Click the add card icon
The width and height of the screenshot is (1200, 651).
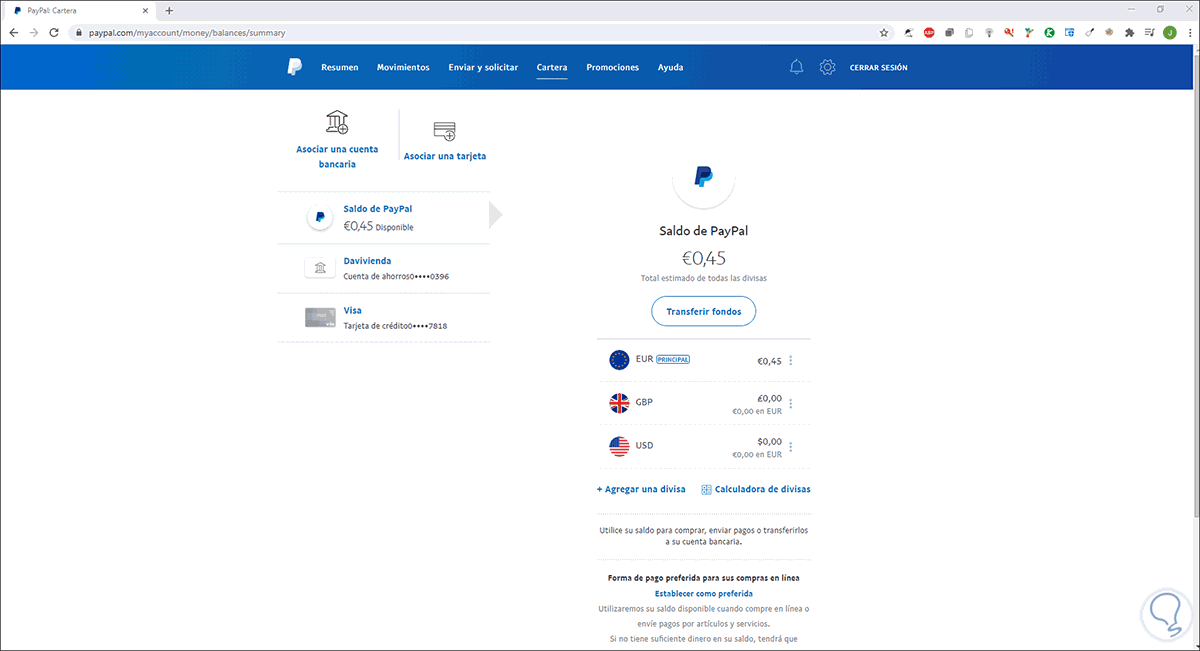click(444, 131)
